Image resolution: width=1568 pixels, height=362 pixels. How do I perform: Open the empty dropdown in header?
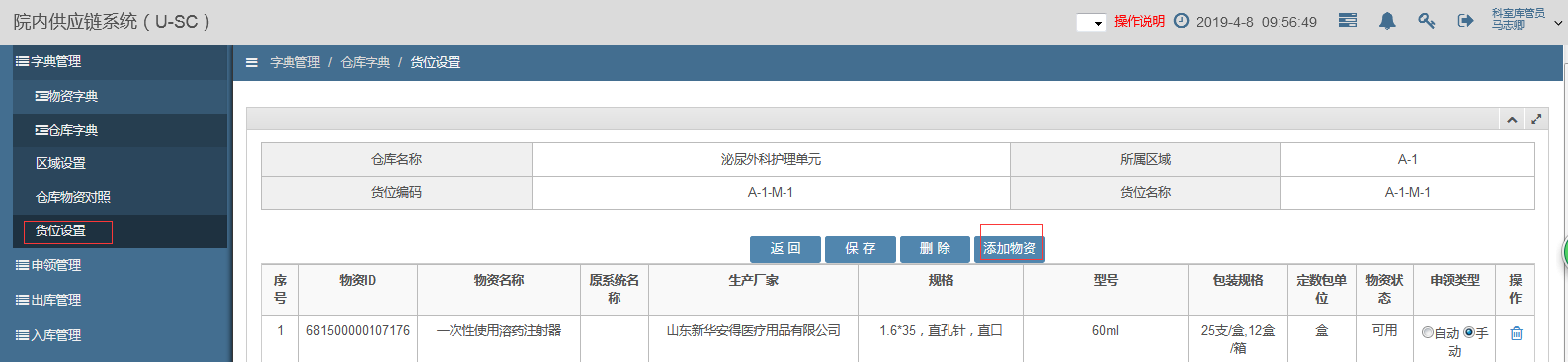1091,22
